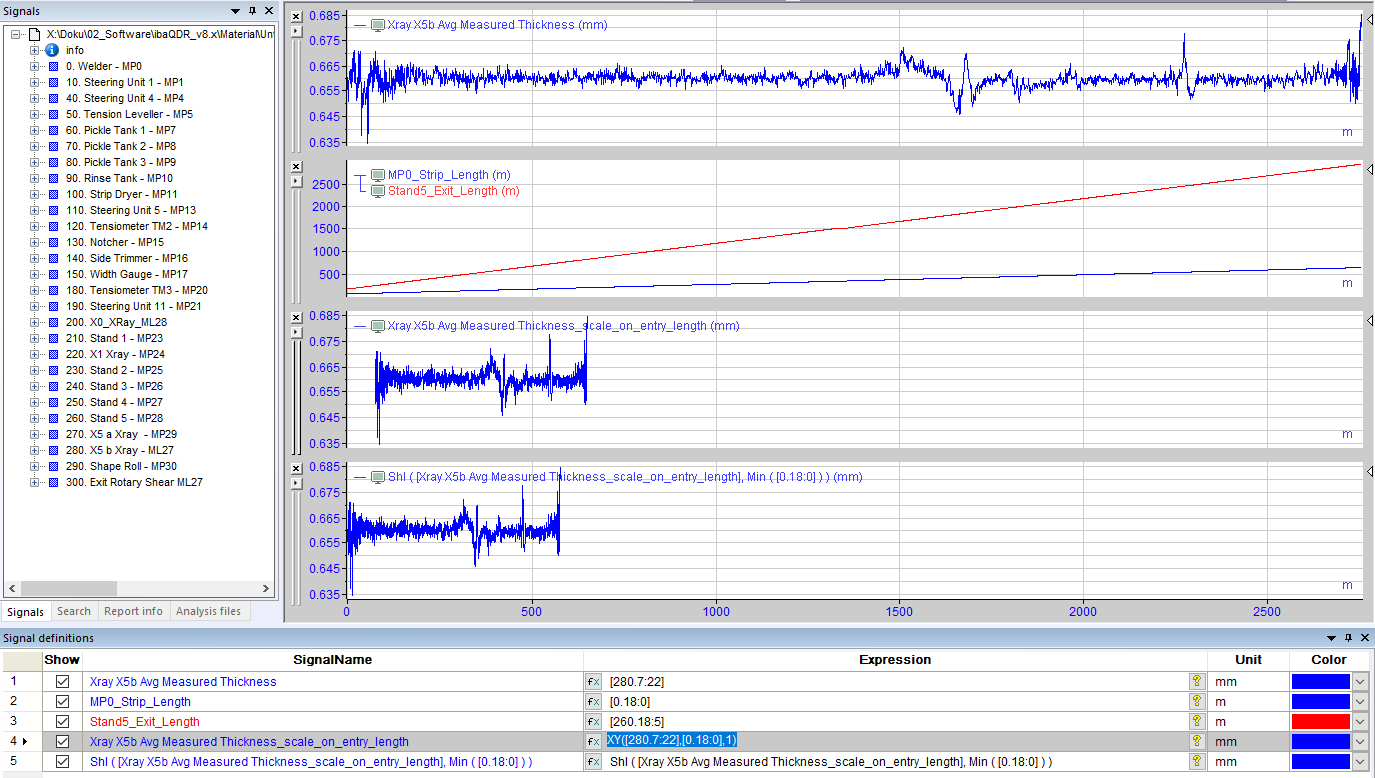The height and width of the screenshot is (778, 1375).
Task: Click monitor icon in scale_on_entry_length graph legend
Action: 377,326
